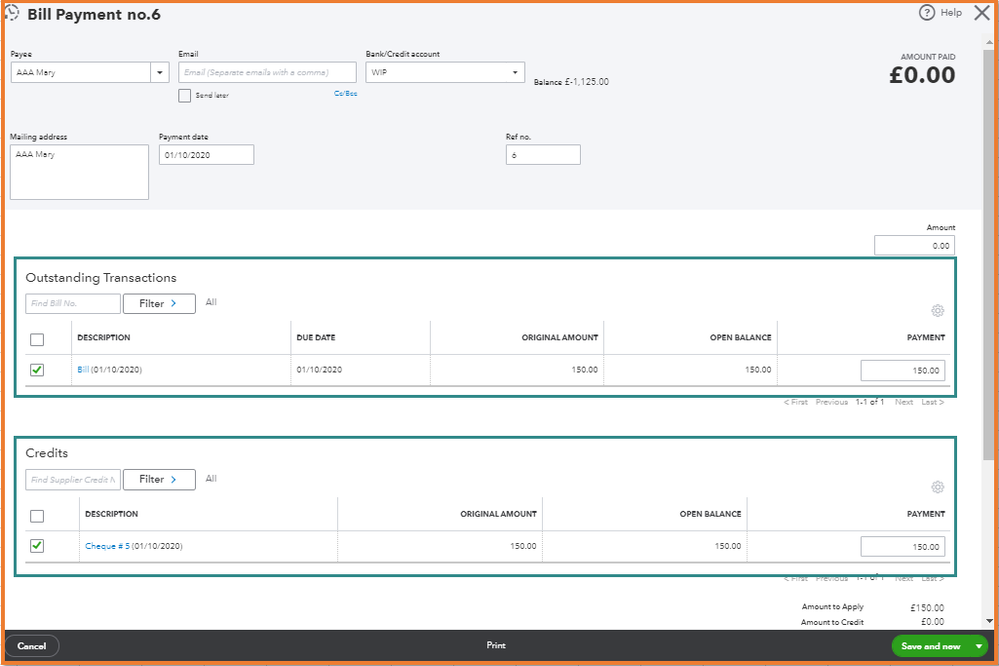Open the Cheque # 5 link

[107, 546]
